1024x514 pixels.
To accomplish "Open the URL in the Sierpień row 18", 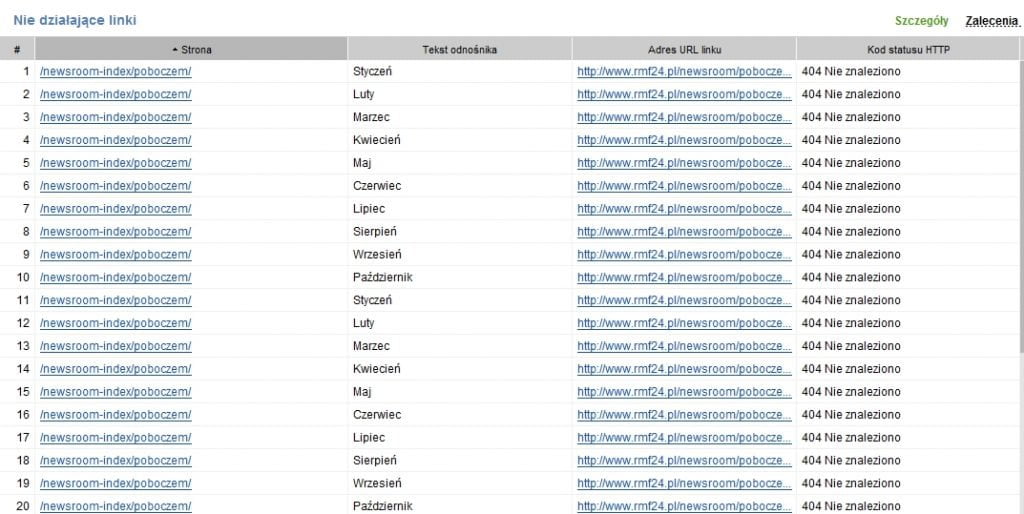I will click(684, 461).
